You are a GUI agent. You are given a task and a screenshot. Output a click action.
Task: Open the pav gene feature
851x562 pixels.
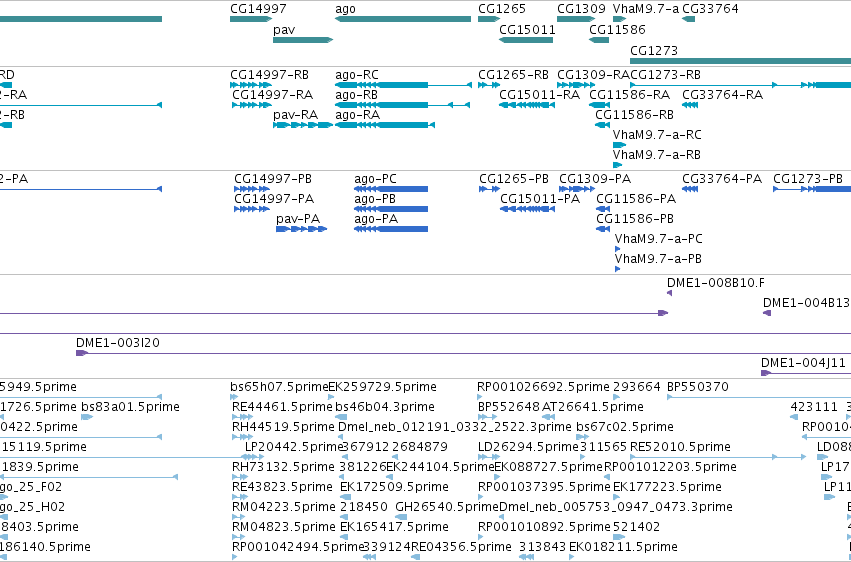coord(303,40)
